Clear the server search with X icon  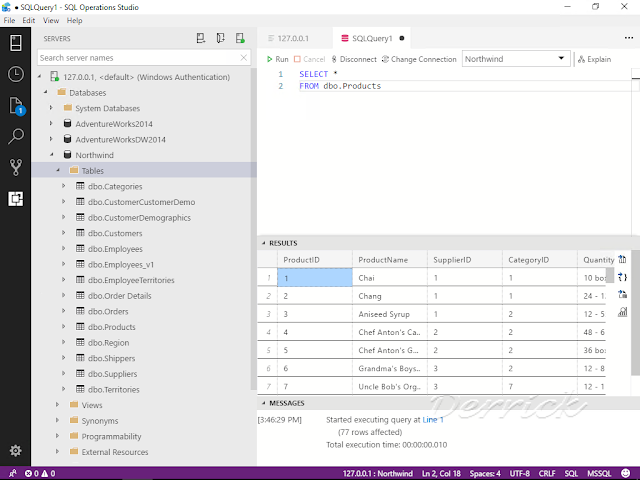click(x=244, y=58)
